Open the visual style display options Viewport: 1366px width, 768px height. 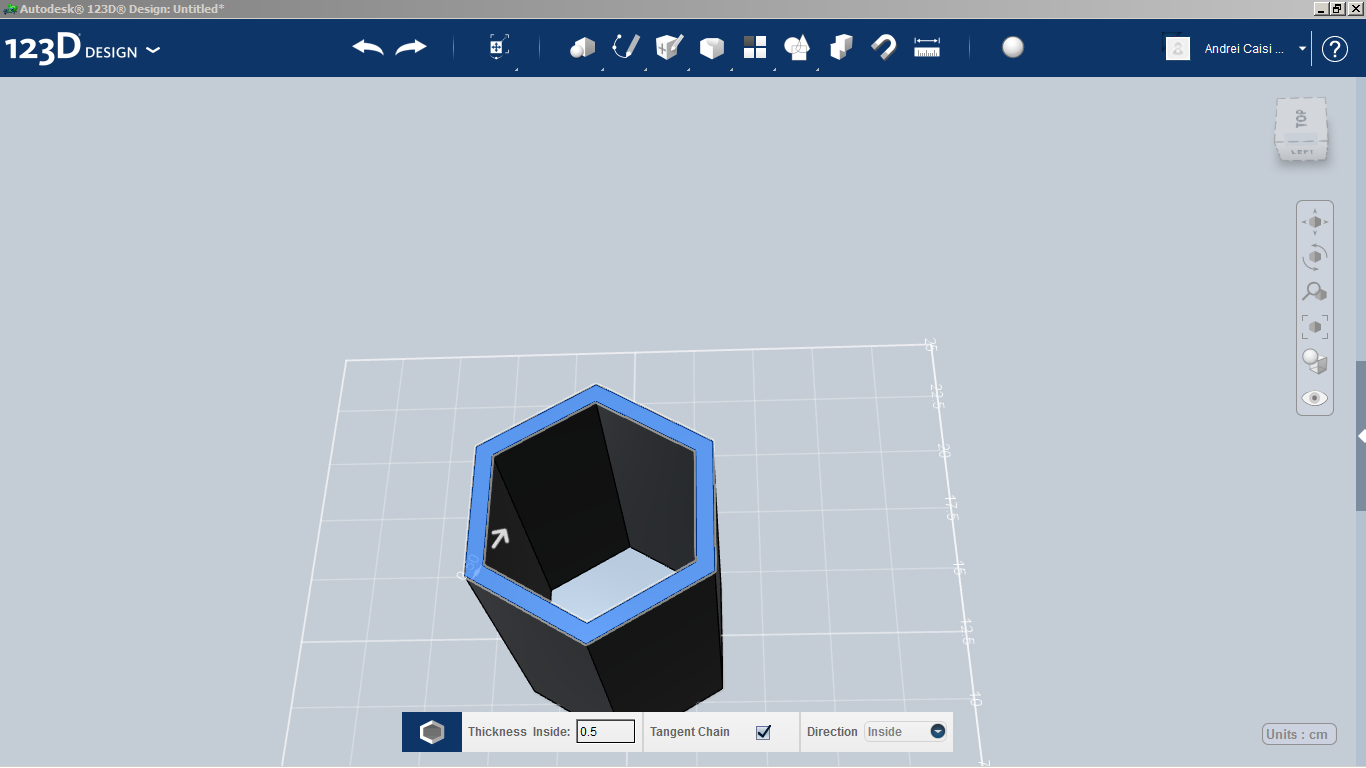point(1315,361)
